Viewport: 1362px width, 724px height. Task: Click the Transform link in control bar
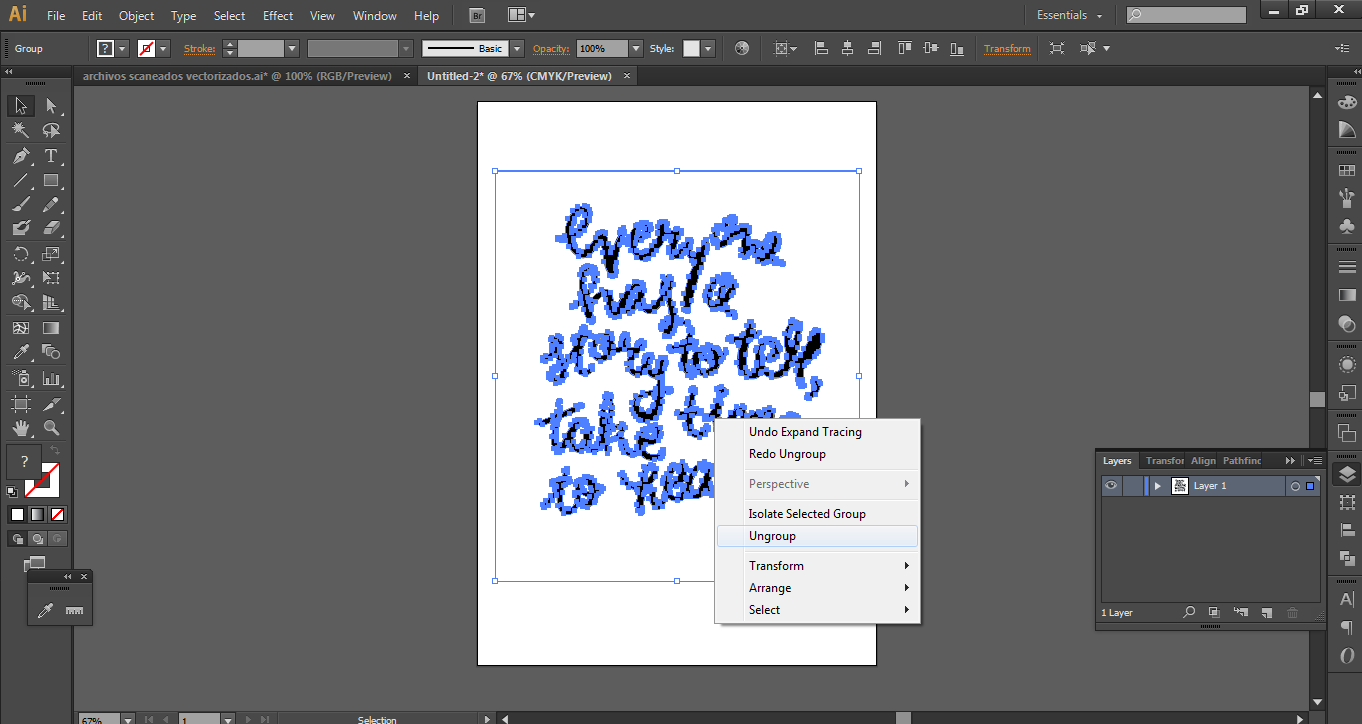(1007, 48)
